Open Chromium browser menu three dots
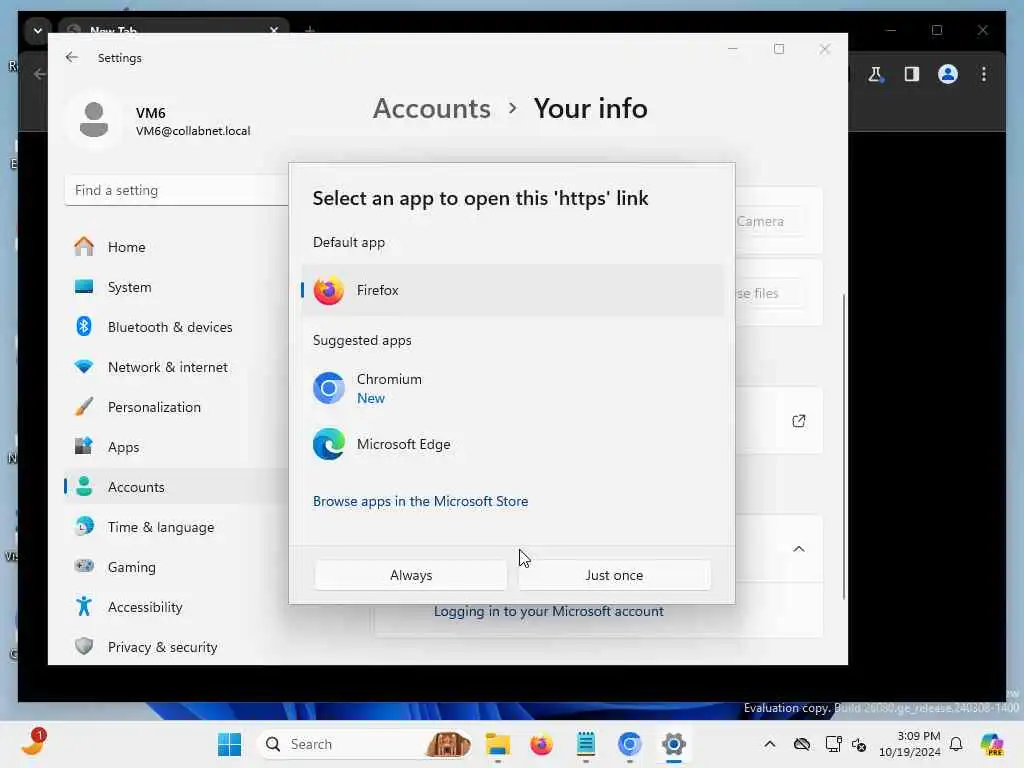The width and height of the screenshot is (1024, 768). coord(984,74)
